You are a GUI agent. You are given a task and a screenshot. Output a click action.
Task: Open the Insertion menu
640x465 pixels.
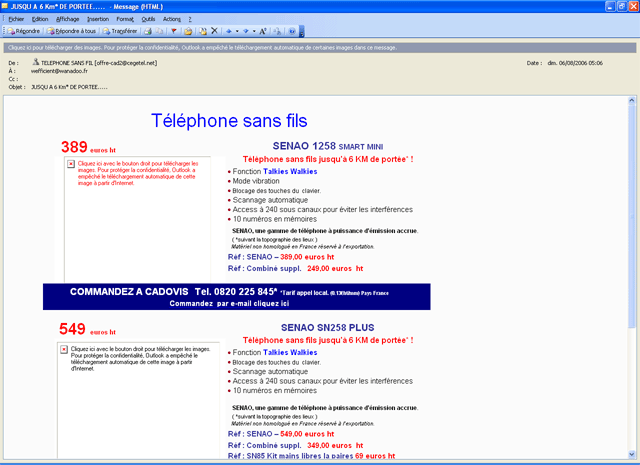click(98, 19)
